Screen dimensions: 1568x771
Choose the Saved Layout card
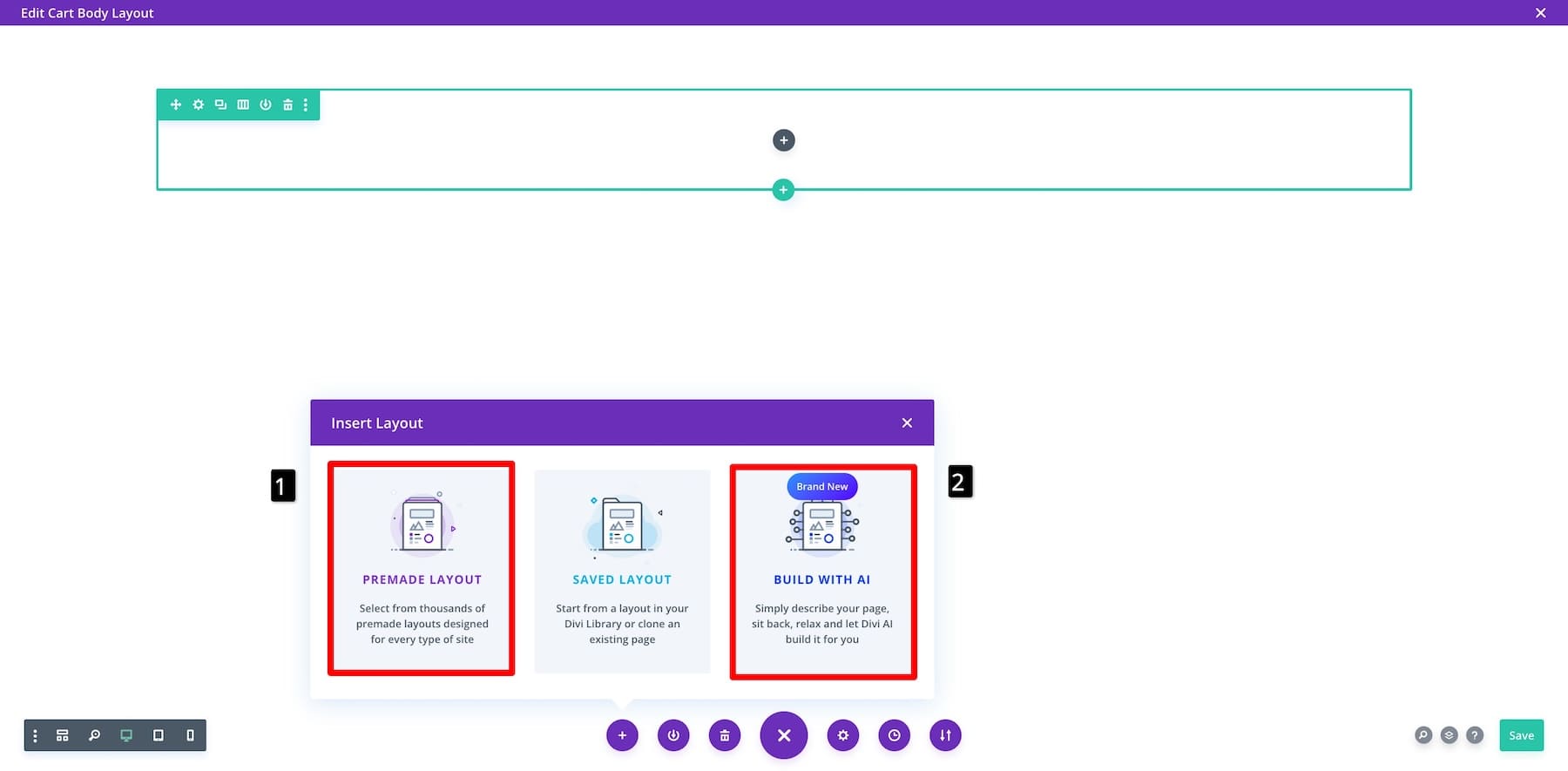click(x=622, y=571)
